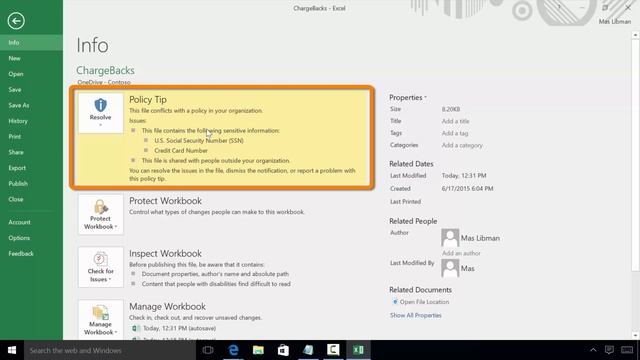Click the scroll up arrow of Info page
This screenshot has height=360, width=640.
[x=635, y=36]
